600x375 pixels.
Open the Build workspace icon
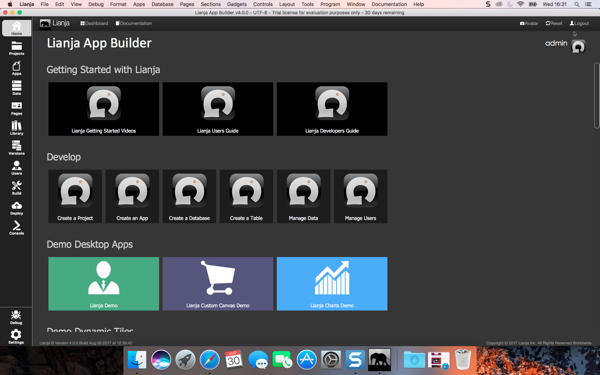(16, 188)
